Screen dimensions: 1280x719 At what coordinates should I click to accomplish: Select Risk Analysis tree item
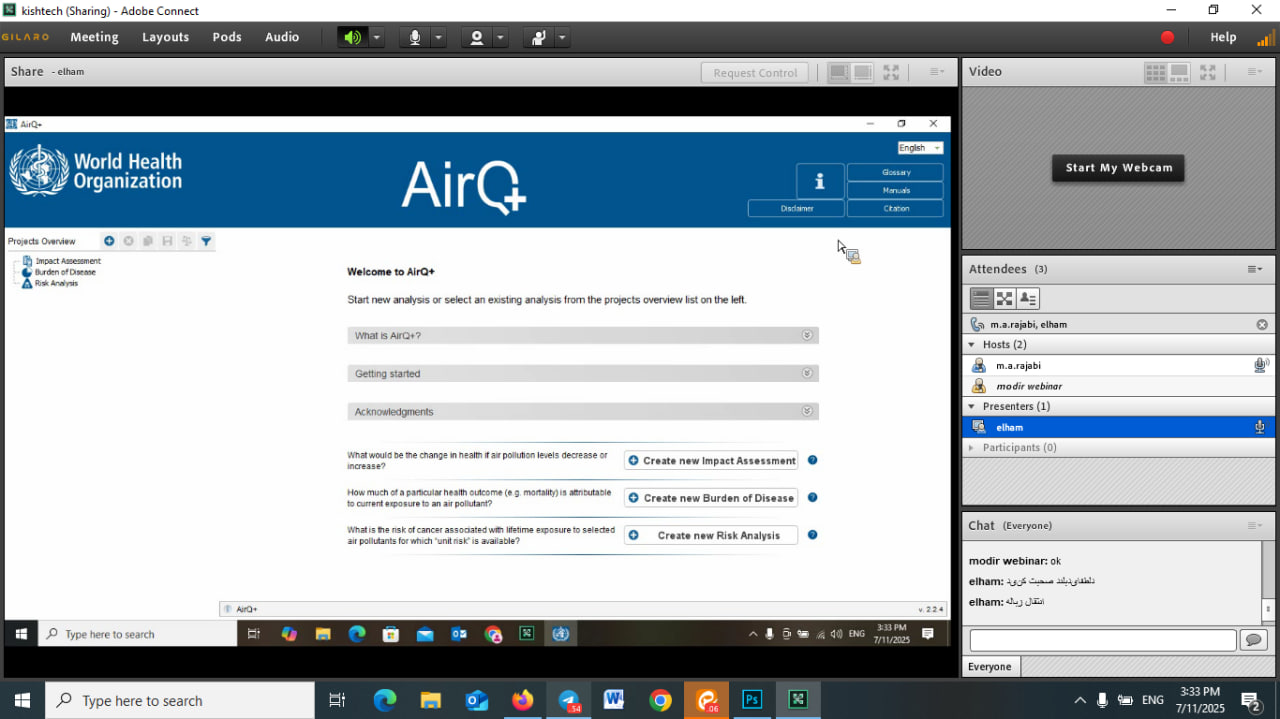[49, 283]
